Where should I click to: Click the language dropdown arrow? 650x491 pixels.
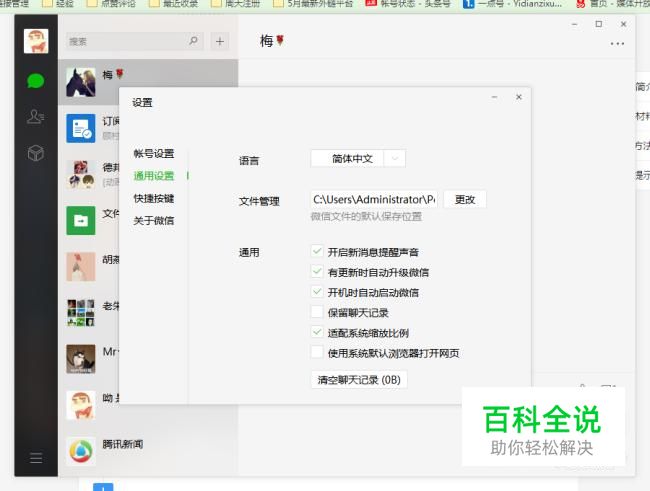point(395,158)
